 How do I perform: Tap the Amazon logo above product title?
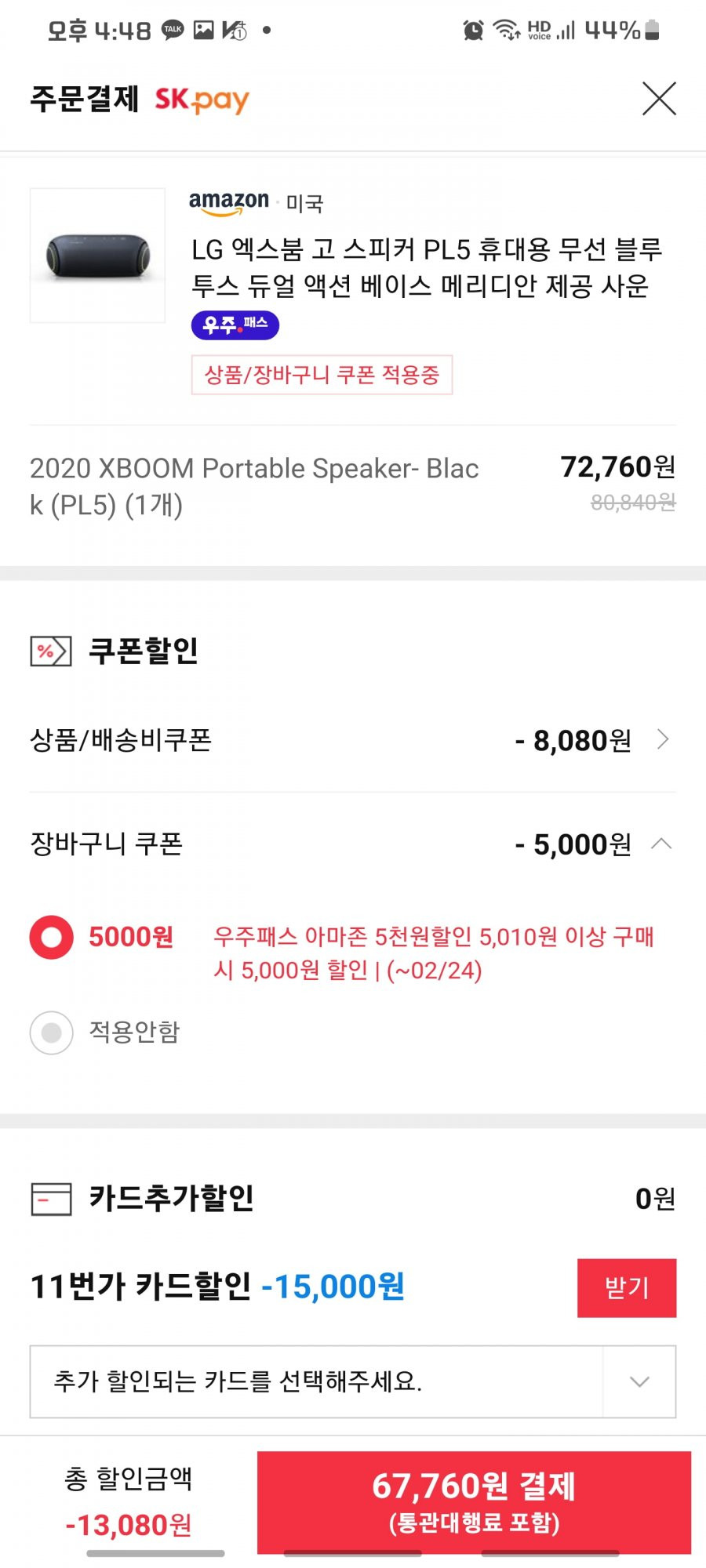[x=229, y=203]
